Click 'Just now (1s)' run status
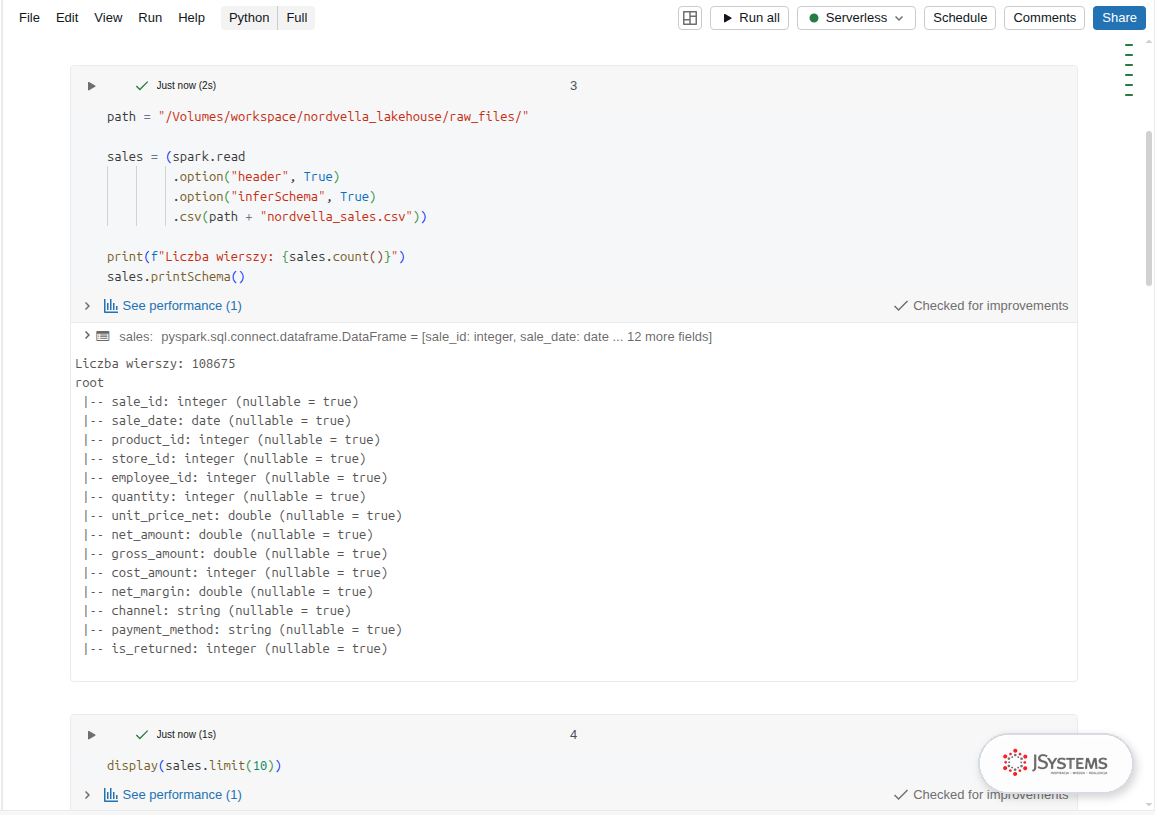Image resolution: width=1155 pixels, height=815 pixels. pyautogui.click(x=186, y=735)
